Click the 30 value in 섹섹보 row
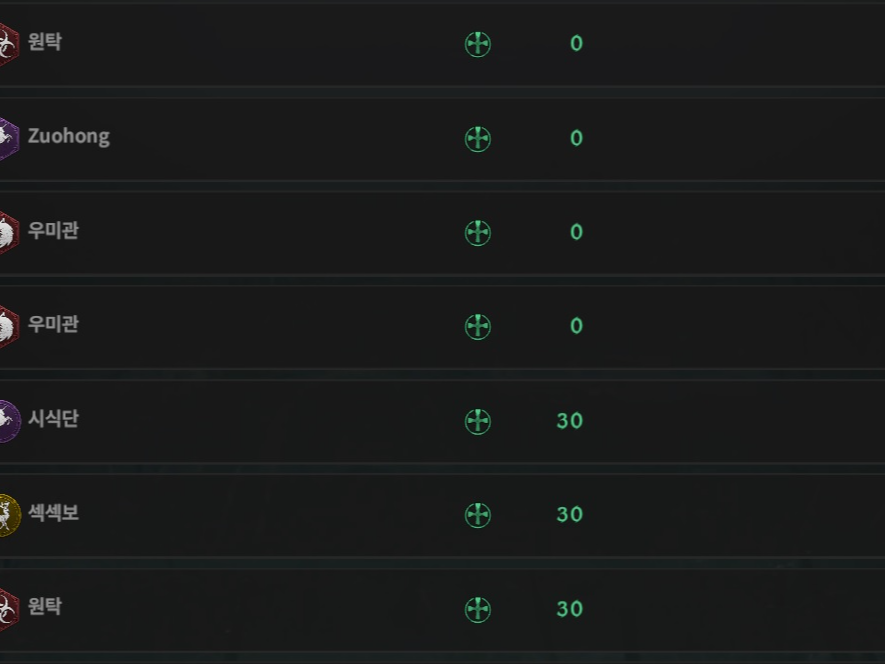Screen dimensions: 885x664 pyautogui.click(x=569, y=514)
